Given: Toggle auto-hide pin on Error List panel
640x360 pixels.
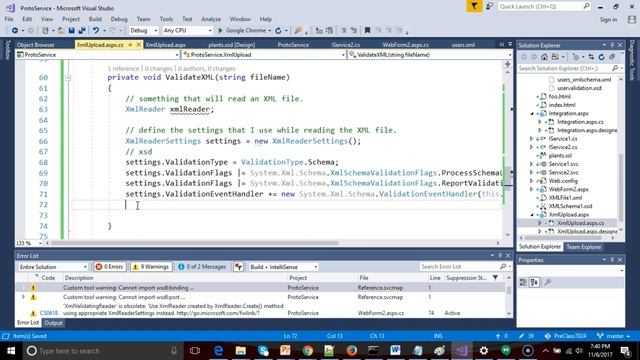Looking at the screenshot, I should coord(500,256).
